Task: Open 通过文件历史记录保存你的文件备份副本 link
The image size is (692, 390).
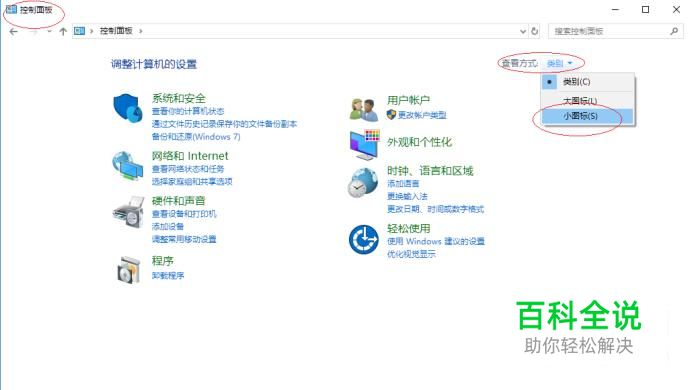Action: click(224, 124)
